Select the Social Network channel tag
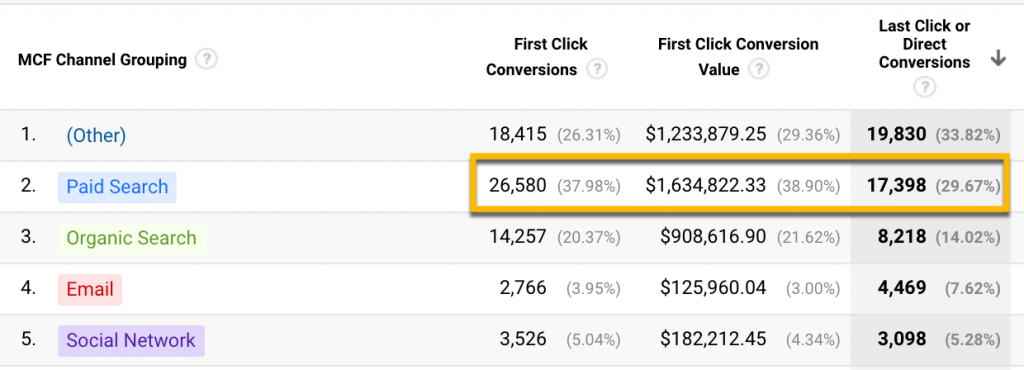Screen dimensions: 1024x370 coord(131,340)
